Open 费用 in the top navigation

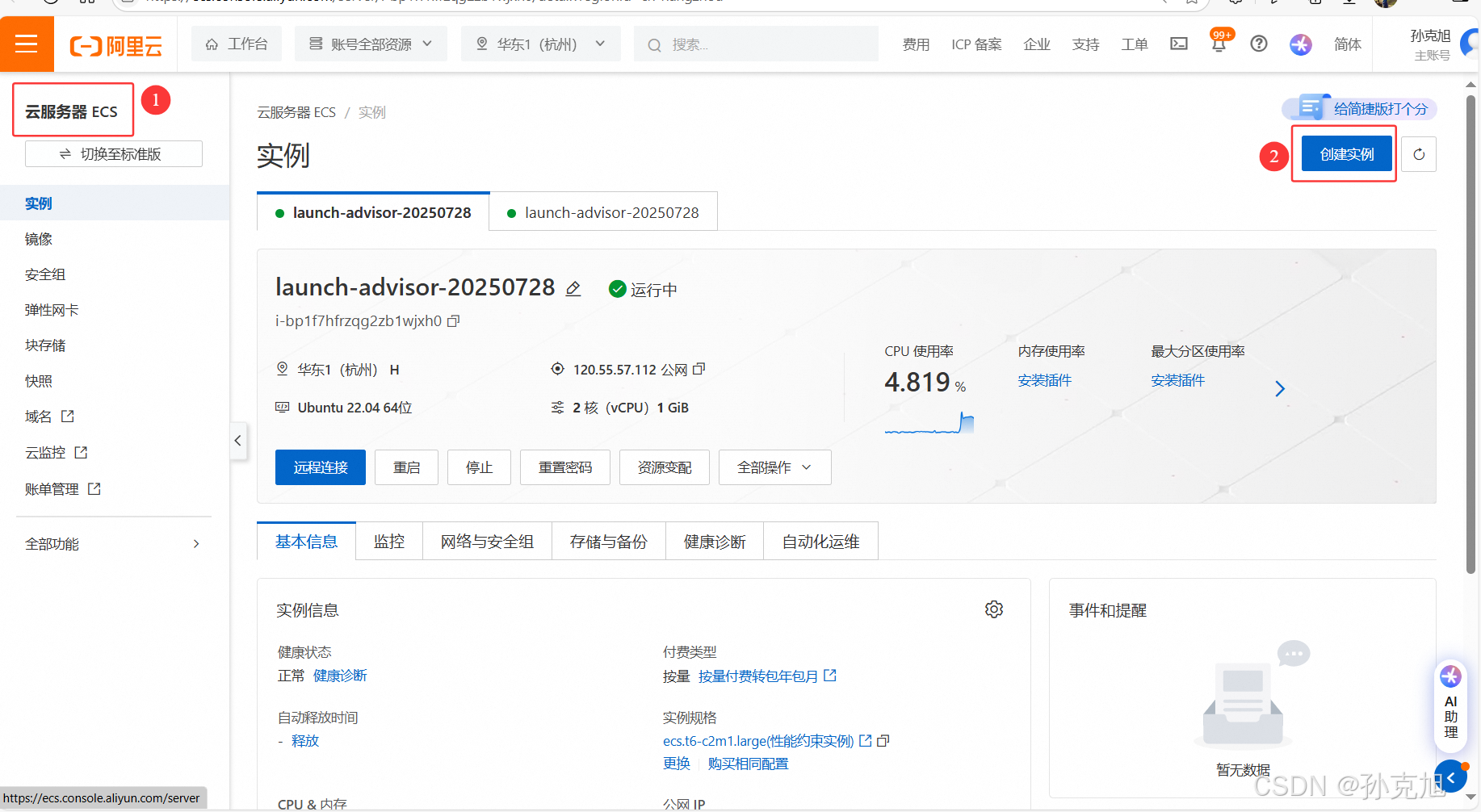pyautogui.click(x=916, y=44)
